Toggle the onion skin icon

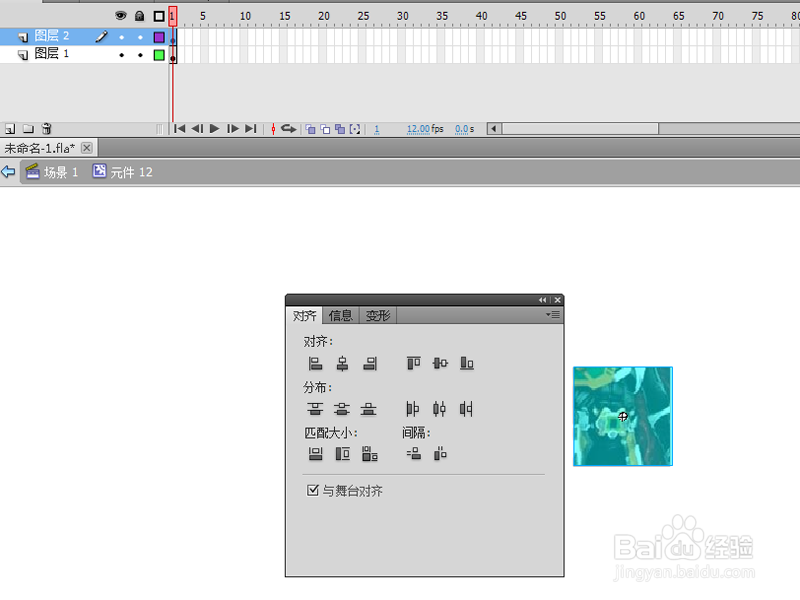[310, 129]
